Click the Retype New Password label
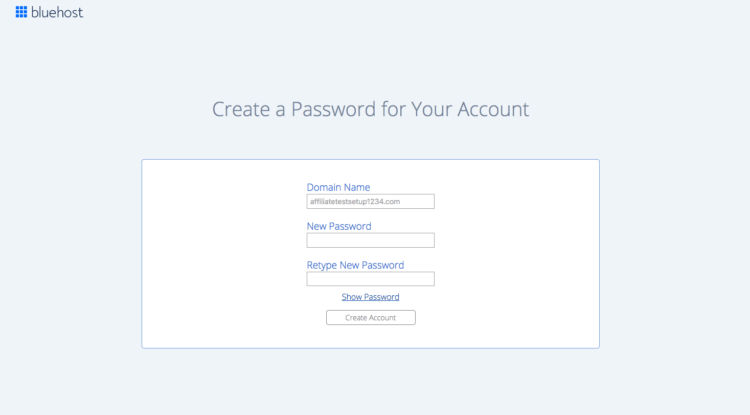 [x=355, y=265]
